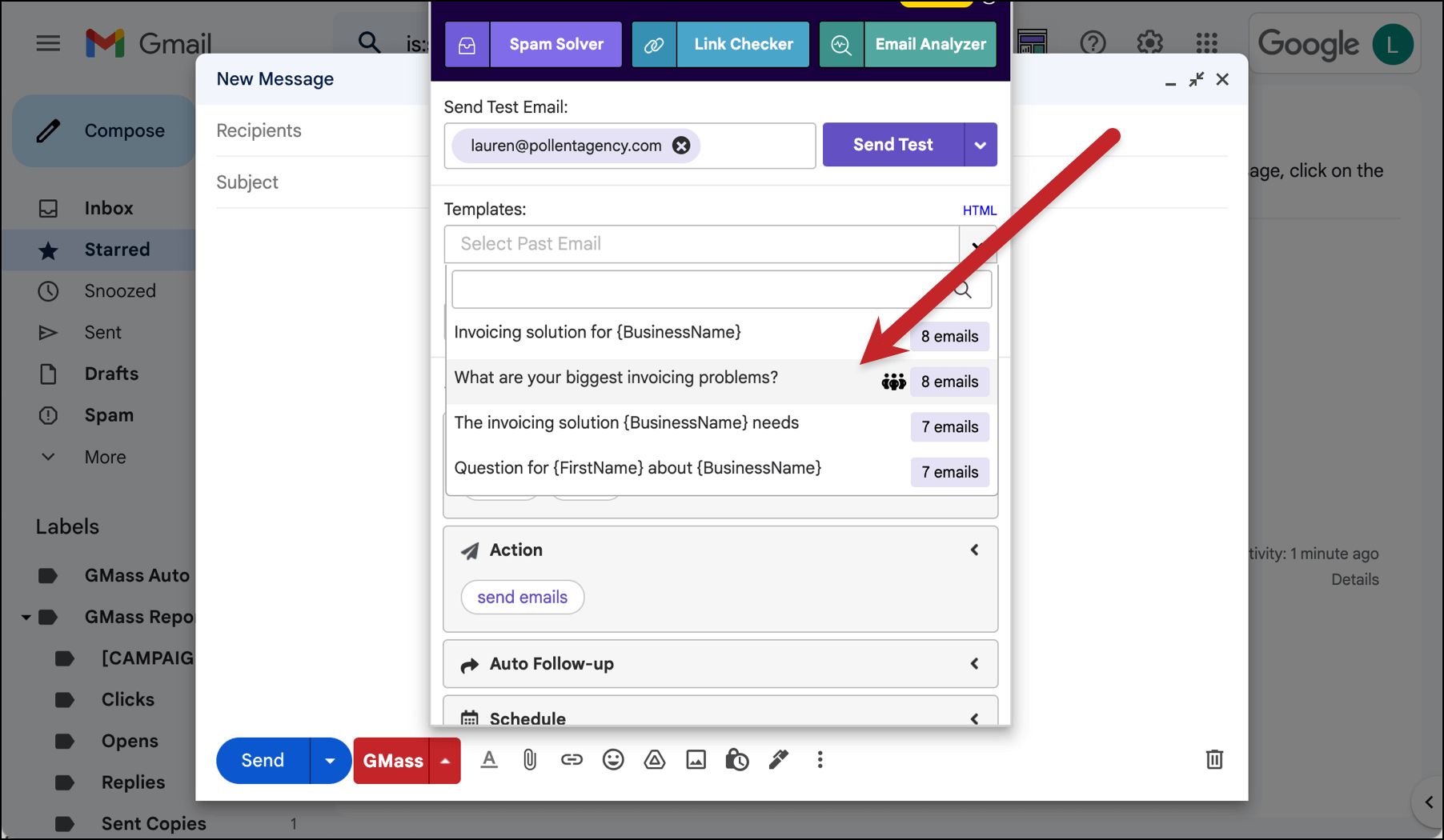Attach files with the paperclip icon
Viewport: 1444px width, 840px height.
(530, 760)
